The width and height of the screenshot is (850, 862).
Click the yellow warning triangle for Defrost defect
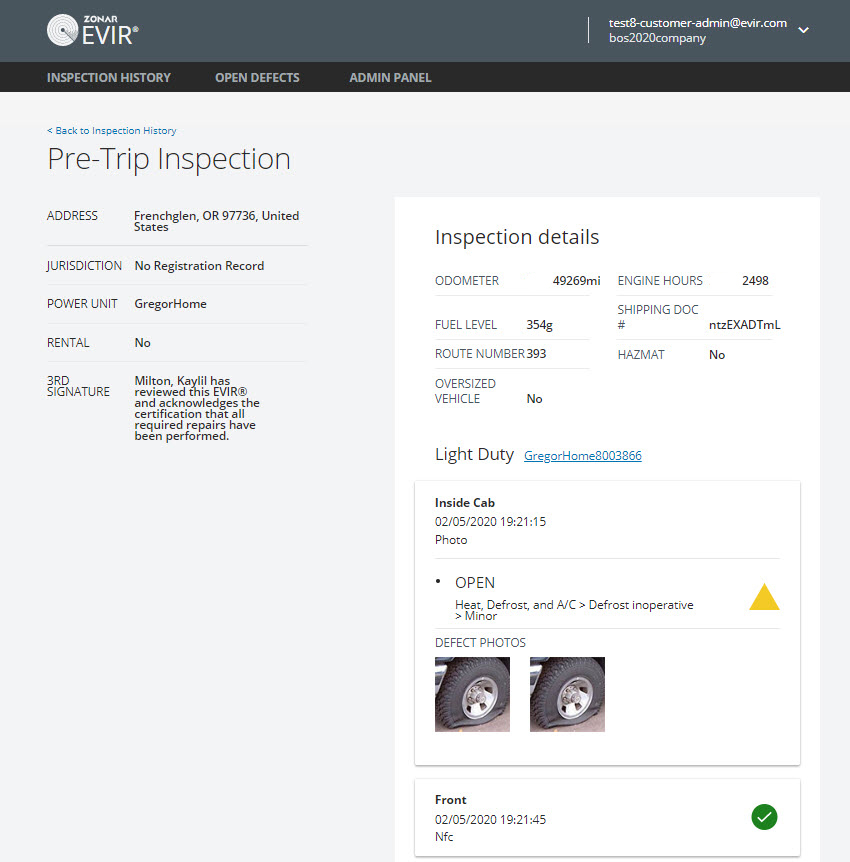pos(764,597)
